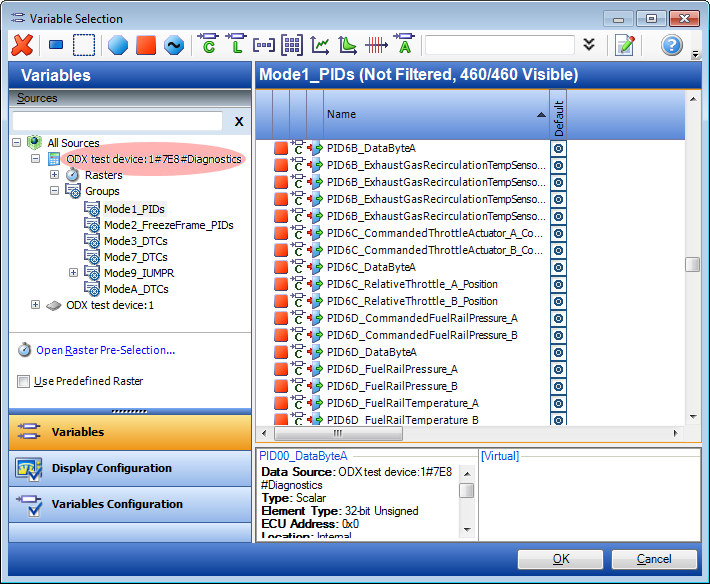Click the notepad edit icon in toolbar
Viewport: 710px width, 584px height.
[625, 45]
